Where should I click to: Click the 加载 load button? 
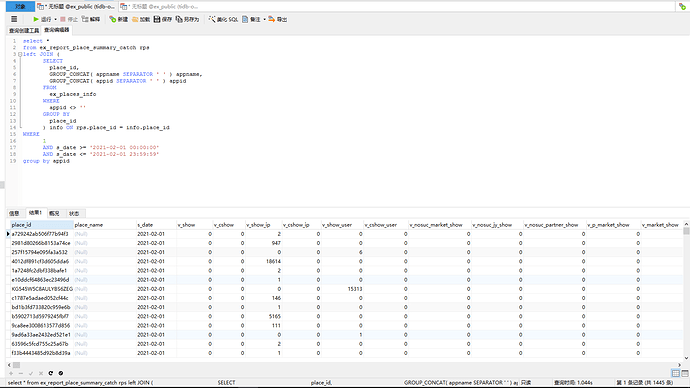pyautogui.click(x=141, y=19)
